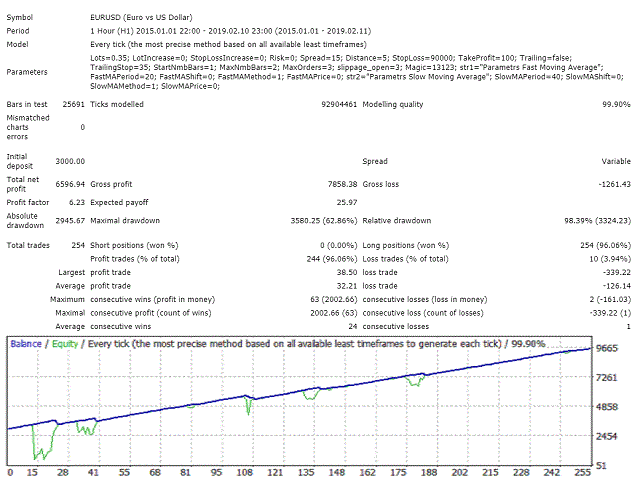This screenshot has height=480, width=640.
Task: Select the Absolute drawdown value 2945.67
Action: pos(70,221)
